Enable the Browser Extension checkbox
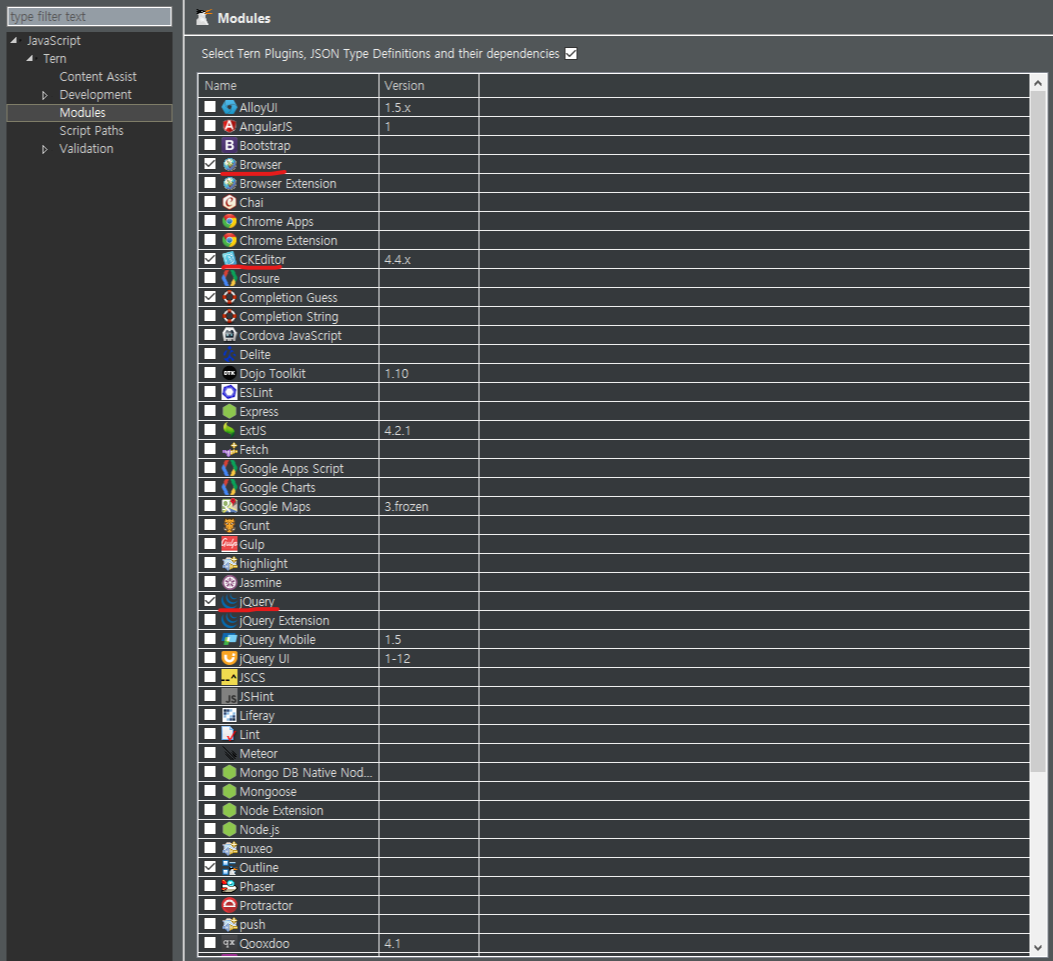The width and height of the screenshot is (1053, 961). pos(210,183)
